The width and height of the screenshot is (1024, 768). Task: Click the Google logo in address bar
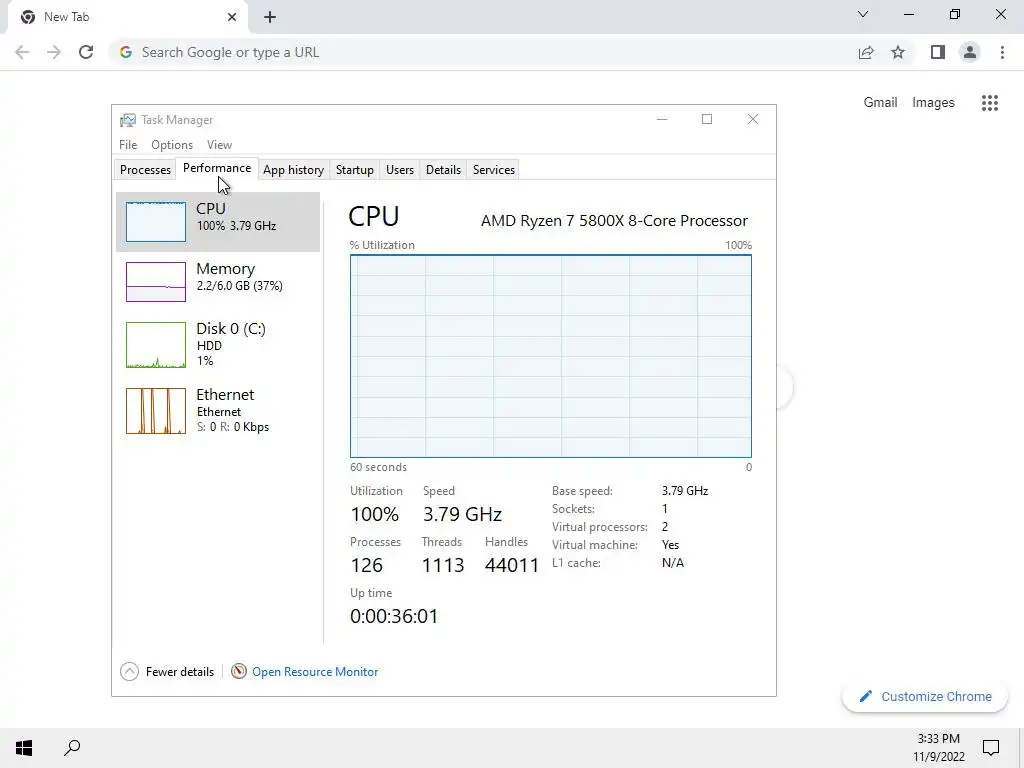pyautogui.click(x=126, y=52)
